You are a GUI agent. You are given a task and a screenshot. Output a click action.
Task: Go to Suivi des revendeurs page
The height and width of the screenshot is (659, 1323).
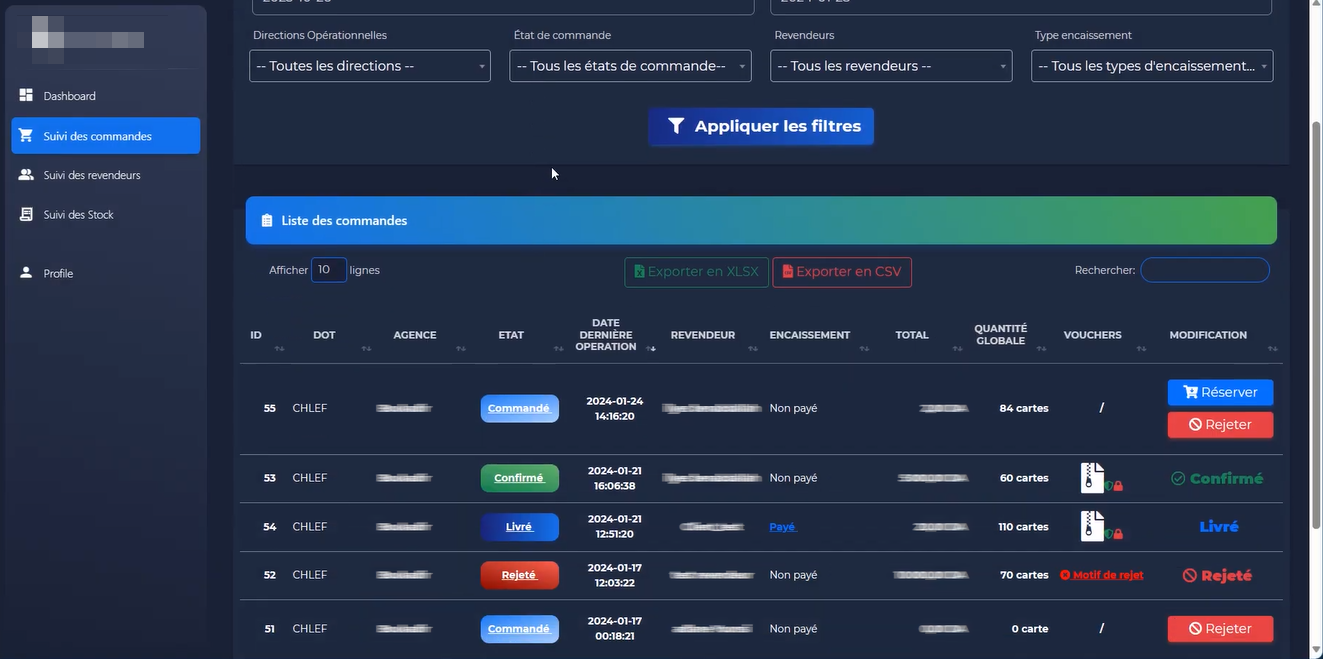[x=91, y=175]
